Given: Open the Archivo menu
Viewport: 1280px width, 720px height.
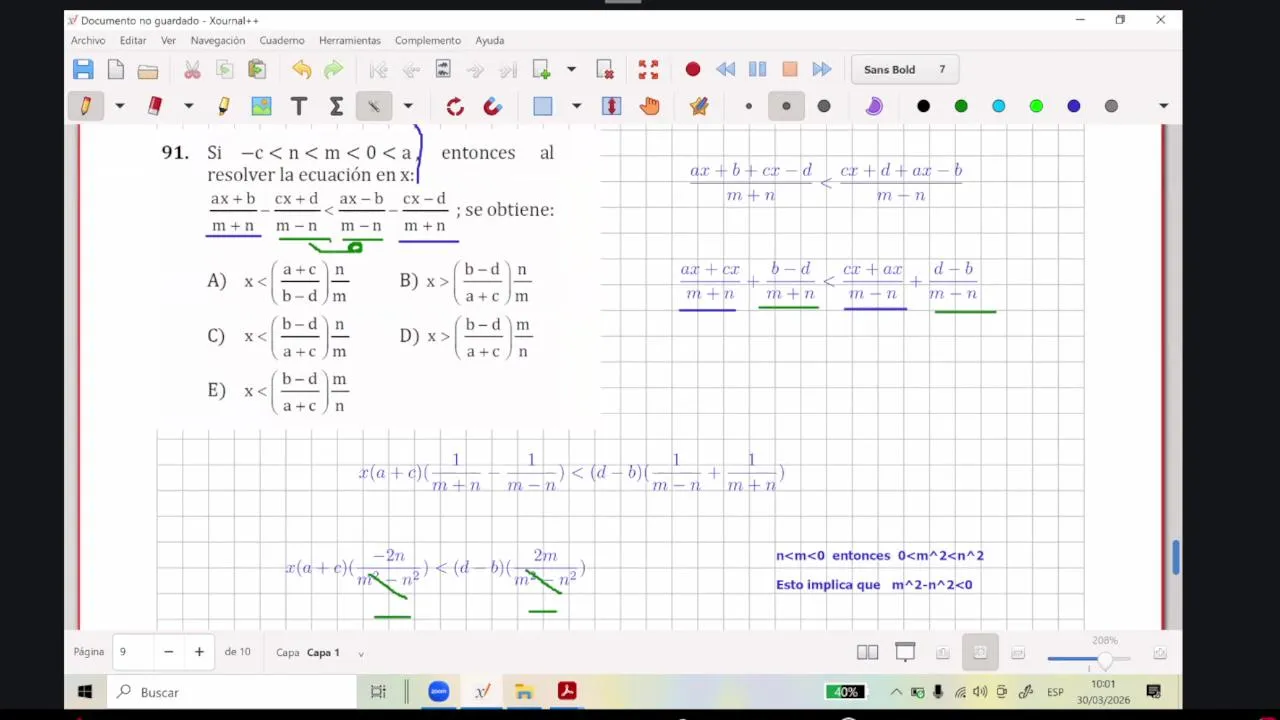Looking at the screenshot, I should coord(88,40).
